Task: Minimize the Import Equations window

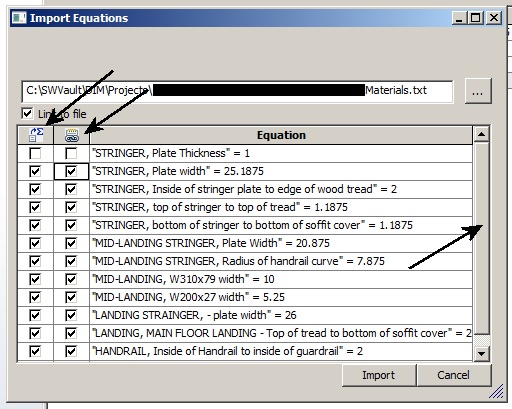Action: [459, 18]
